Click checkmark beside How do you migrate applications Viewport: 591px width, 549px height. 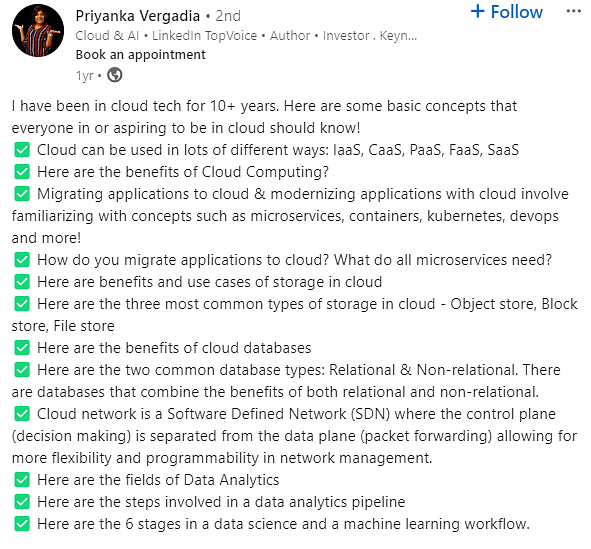point(22,260)
